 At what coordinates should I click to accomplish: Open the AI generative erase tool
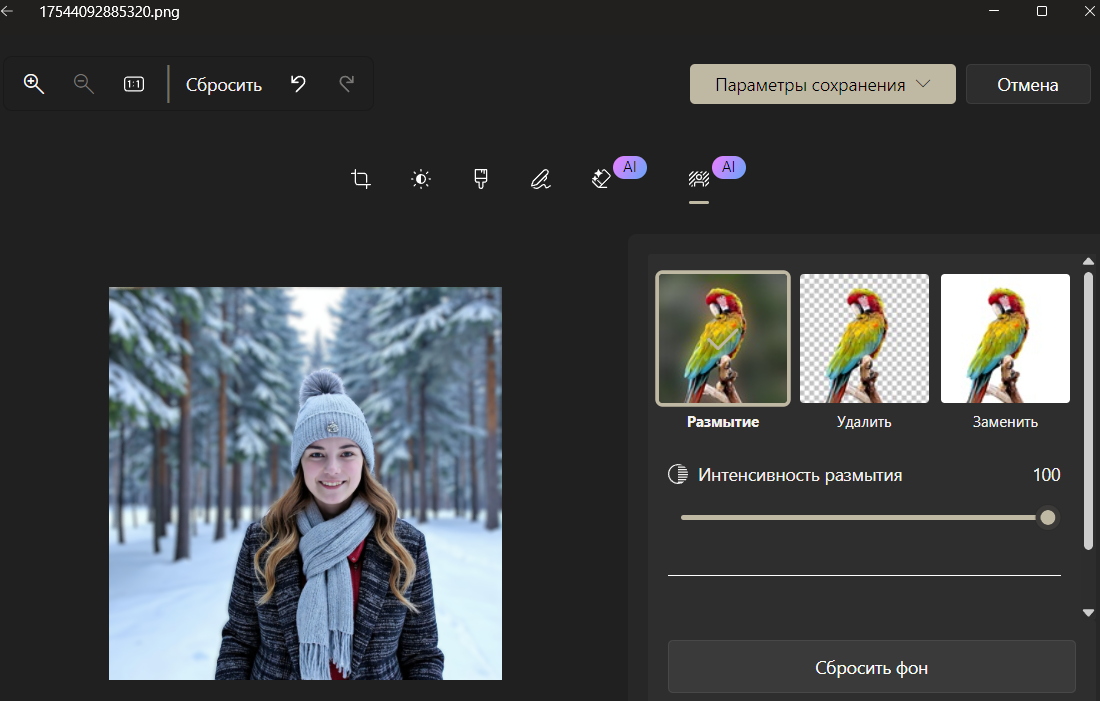pyautogui.click(x=601, y=179)
